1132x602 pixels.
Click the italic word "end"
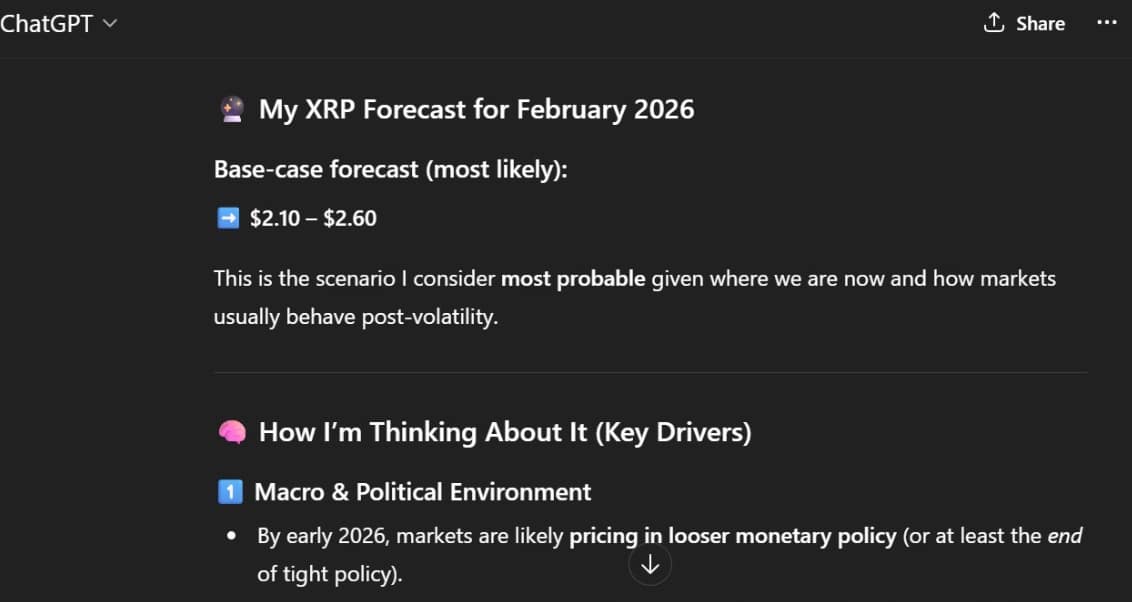pos(1064,536)
